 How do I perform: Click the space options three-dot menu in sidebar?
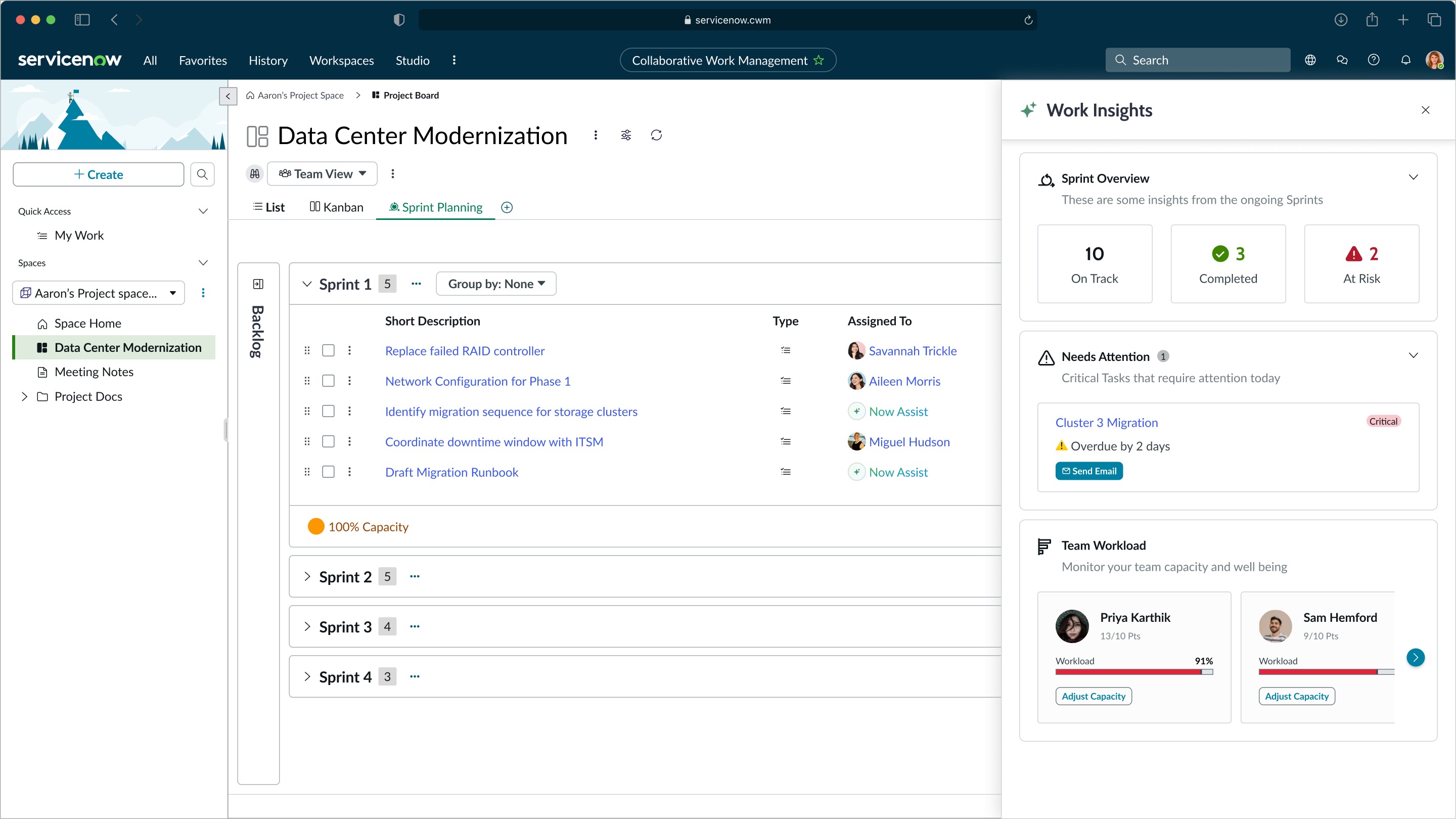(203, 293)
